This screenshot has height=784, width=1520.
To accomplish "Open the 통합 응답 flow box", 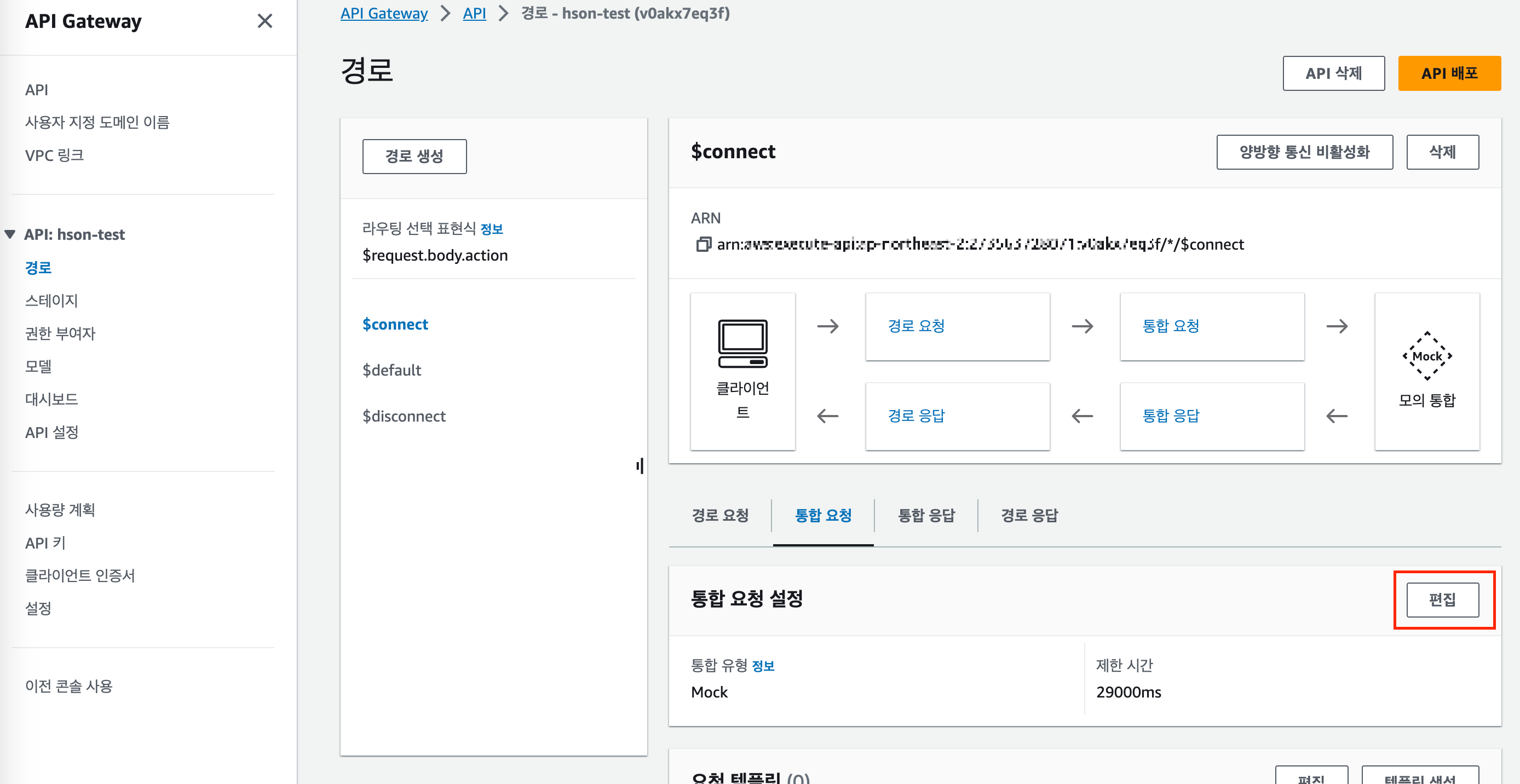I will click(x=1171, y=416).
